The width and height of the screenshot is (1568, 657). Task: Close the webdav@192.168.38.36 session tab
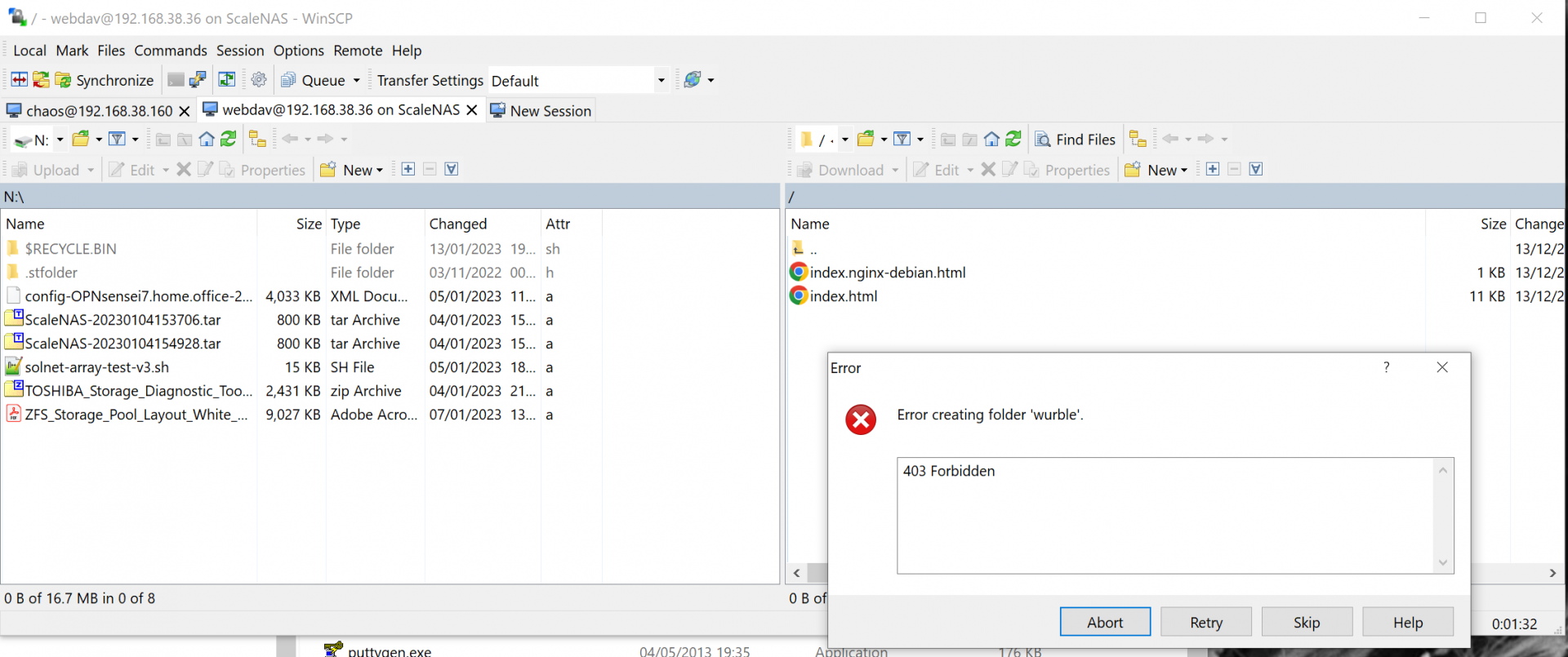coord(472,110)
